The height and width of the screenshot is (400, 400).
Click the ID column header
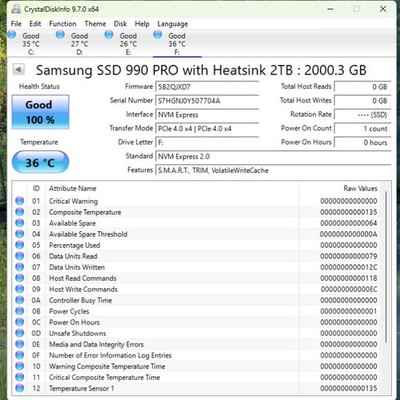coord(36,188)
